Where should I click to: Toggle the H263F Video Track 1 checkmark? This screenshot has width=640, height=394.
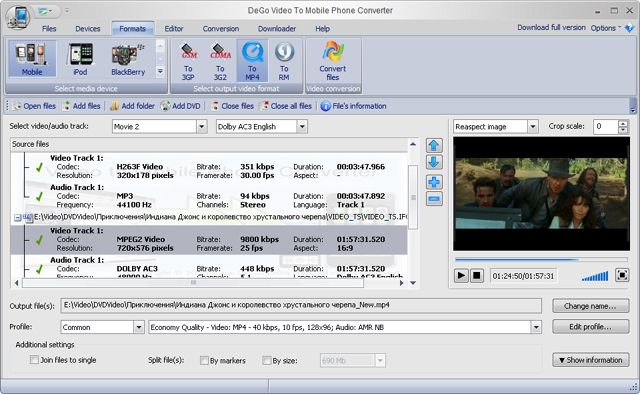pyautogui.click(x=39, y=167)
